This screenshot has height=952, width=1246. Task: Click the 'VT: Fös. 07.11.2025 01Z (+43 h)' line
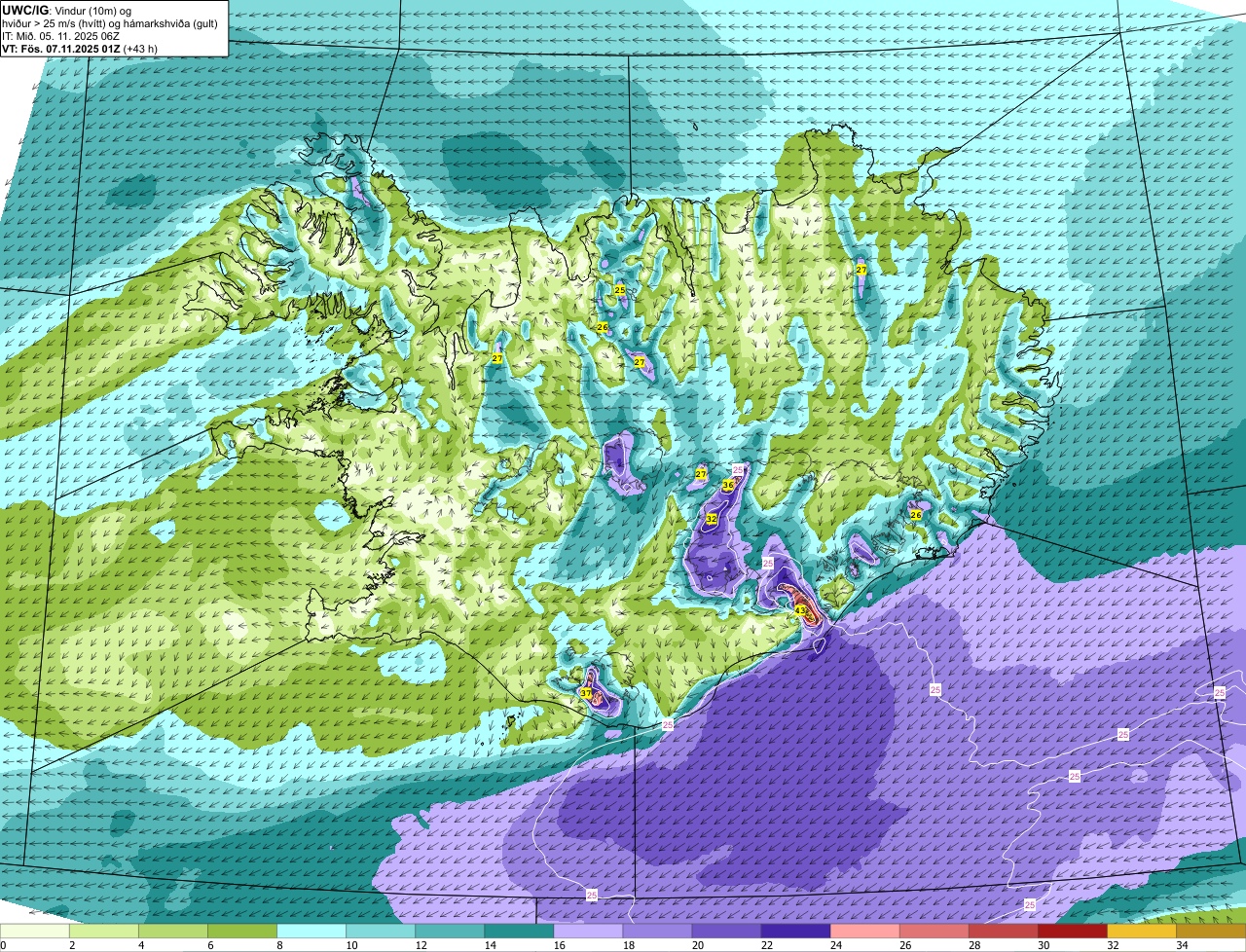point(80,48)
